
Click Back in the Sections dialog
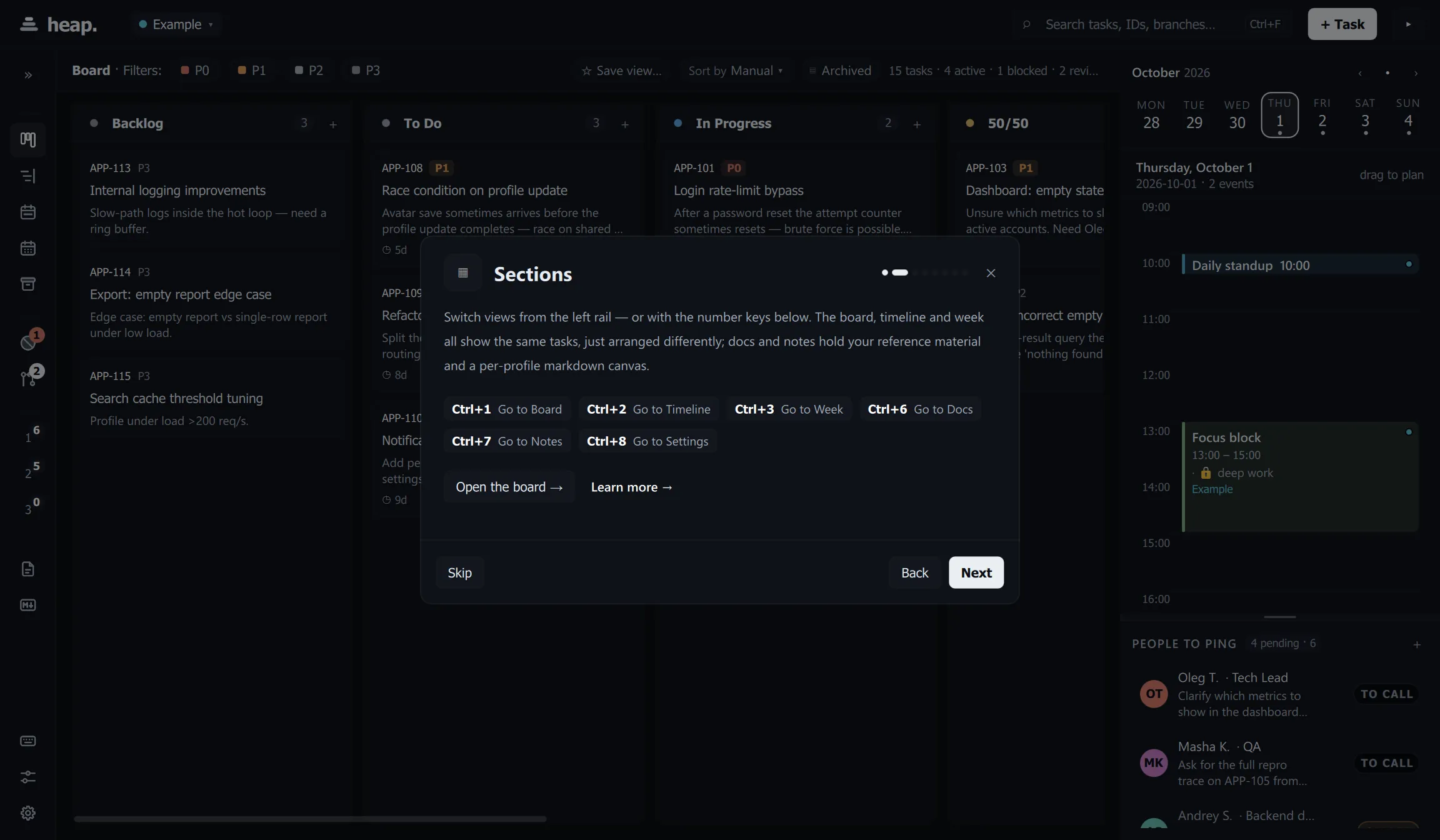pyautogui.click(x=914, y=572)
